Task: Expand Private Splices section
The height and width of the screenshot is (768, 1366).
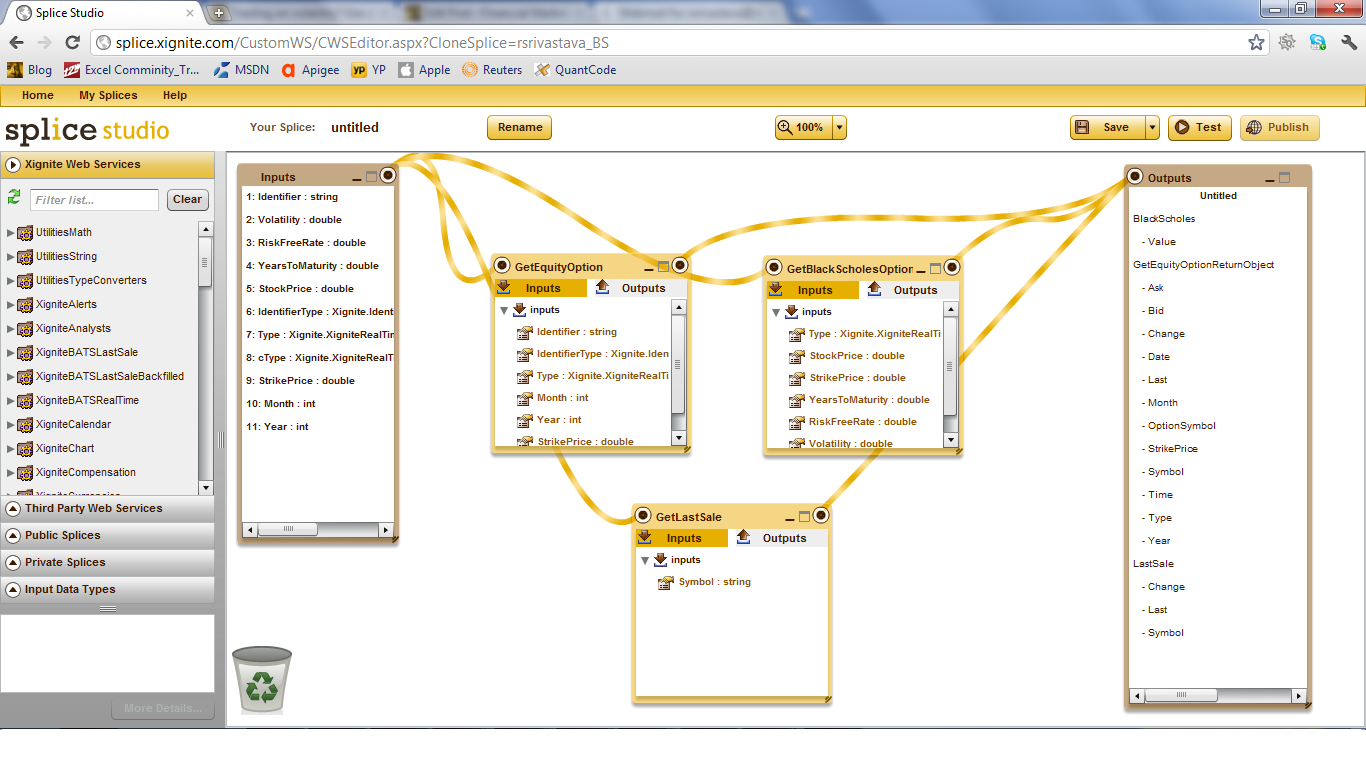Action: (107, 562)
